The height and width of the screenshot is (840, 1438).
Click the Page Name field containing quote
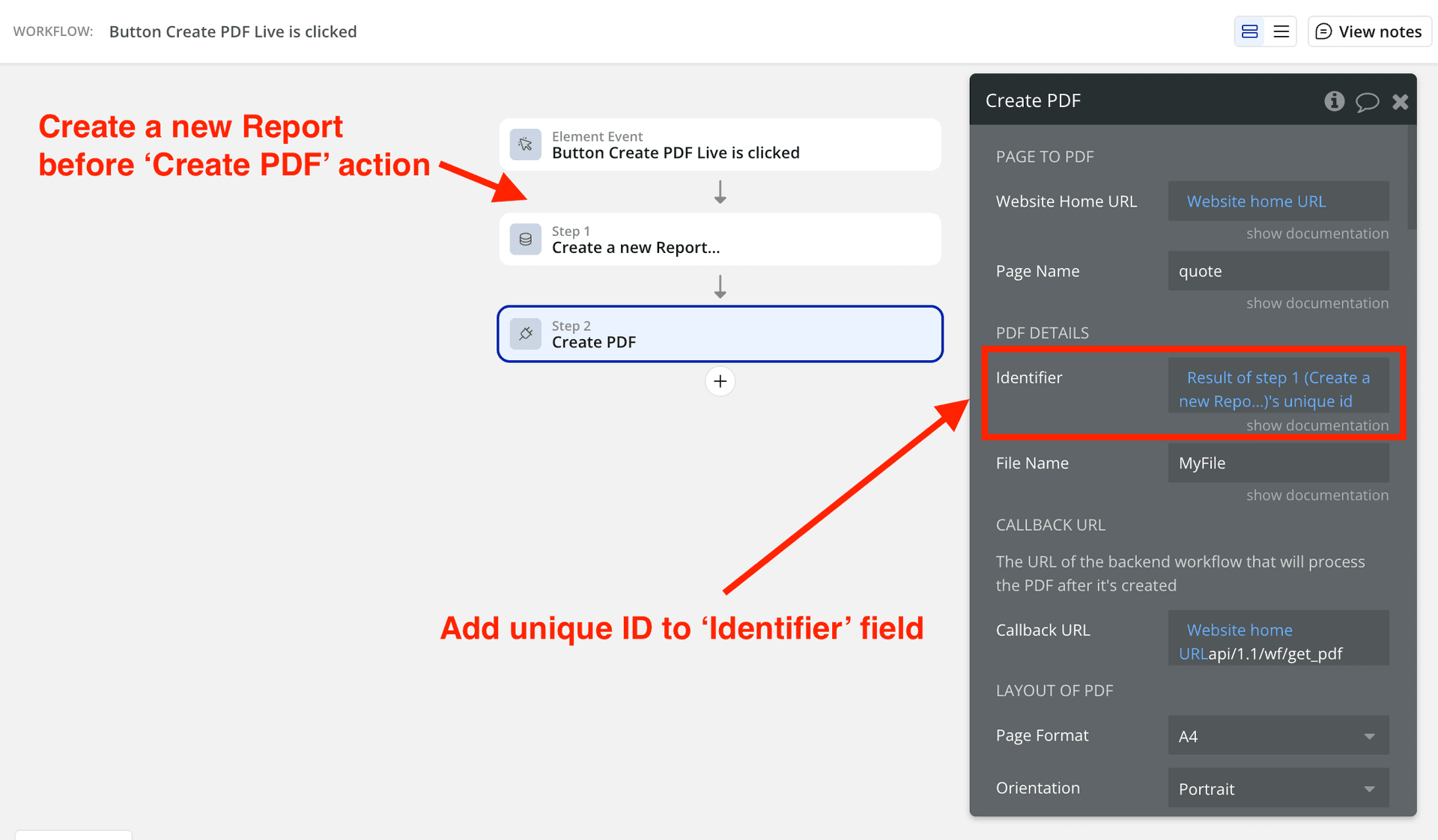point(1278,271)
